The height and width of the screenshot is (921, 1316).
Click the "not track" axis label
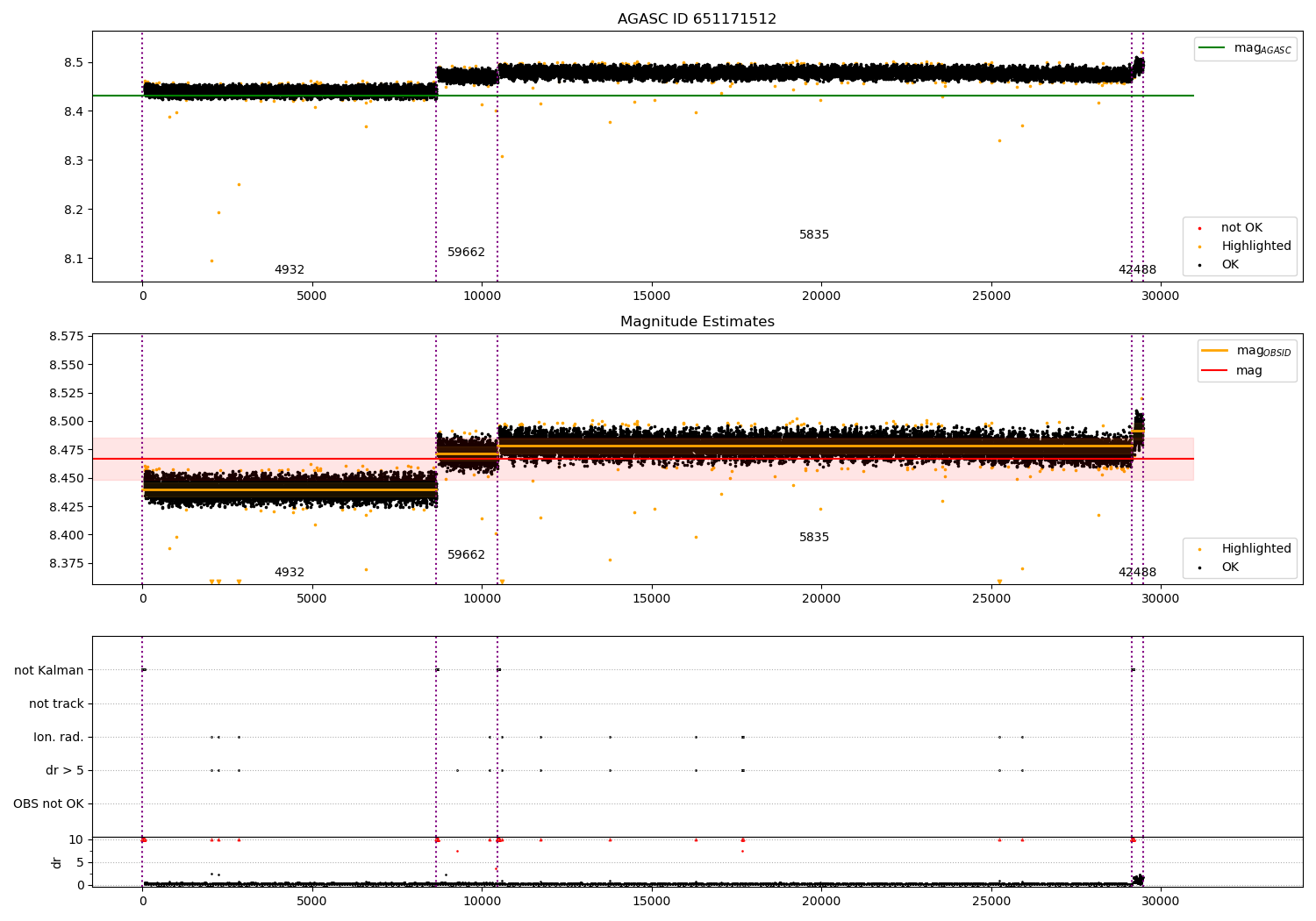pos(56,703)
